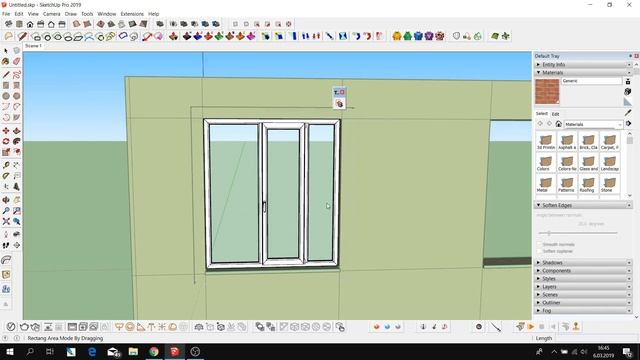Viewport: 640px width, 360px height.
Task: Open the Draw menu
Action: point(71,14)
